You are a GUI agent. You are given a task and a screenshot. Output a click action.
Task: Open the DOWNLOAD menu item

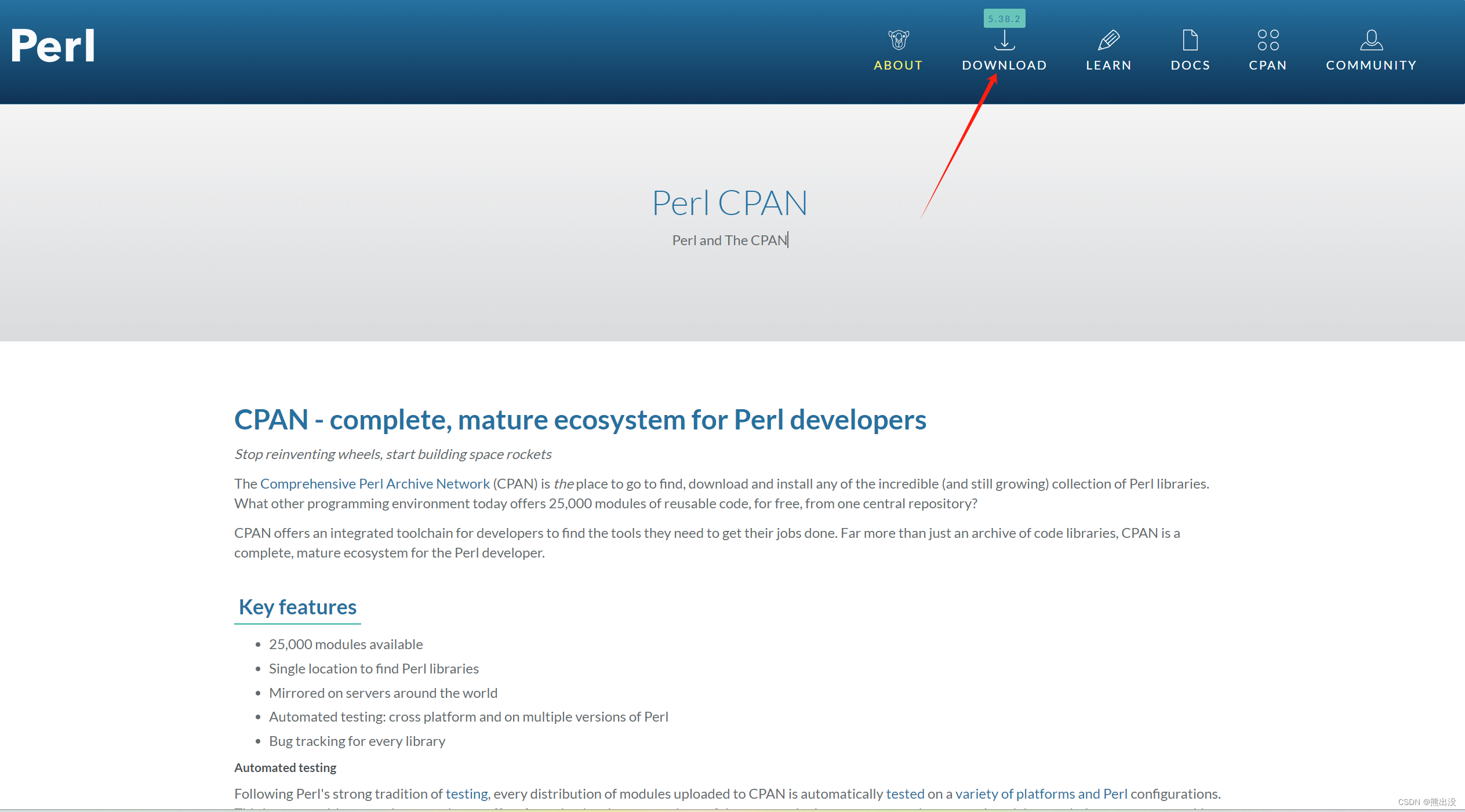pos(1004,65)
